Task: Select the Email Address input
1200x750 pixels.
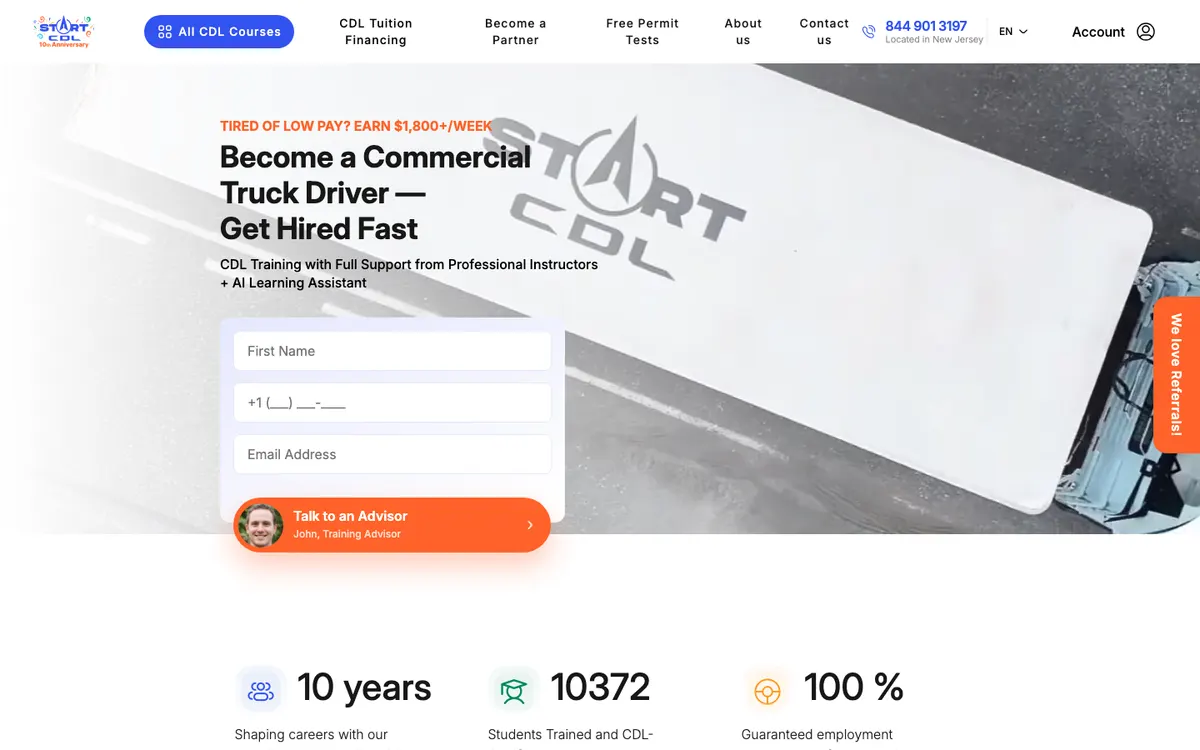Action: pyautogui.click(x=392, y=454)
